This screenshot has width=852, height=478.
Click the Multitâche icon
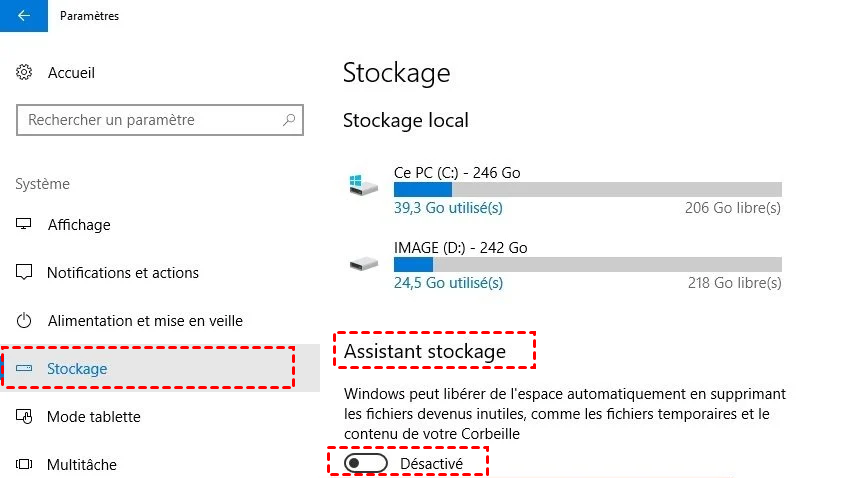(25, 465)
